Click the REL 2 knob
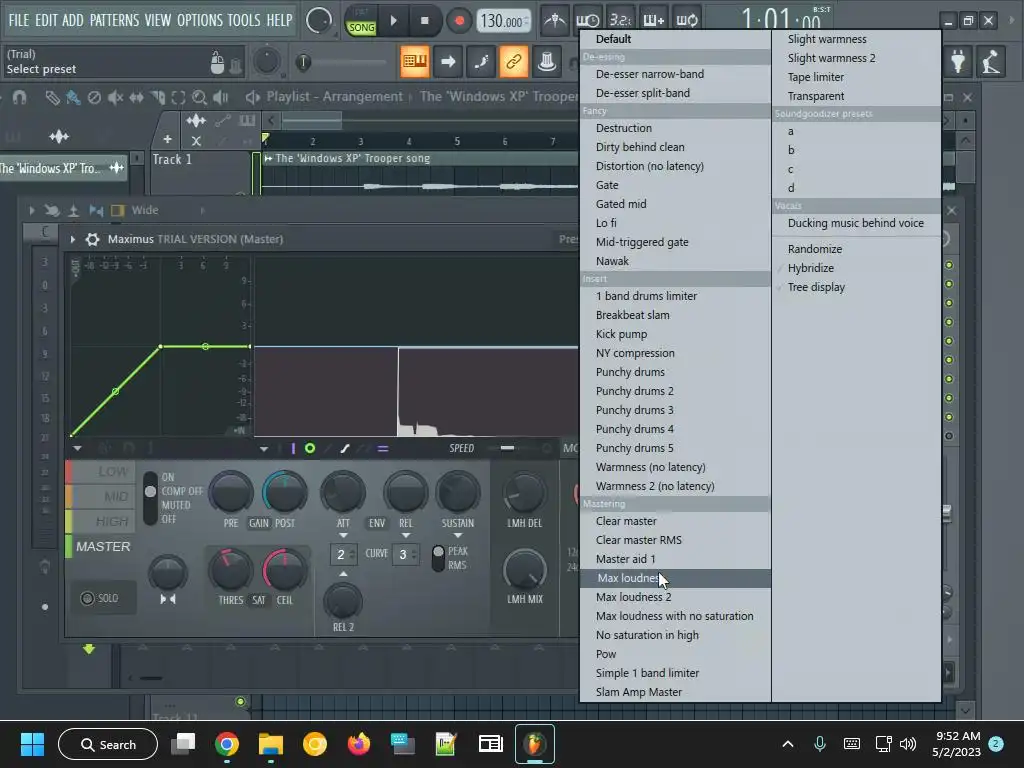The height and width of the screenshot is (768, 1024). tap(343, 601)
